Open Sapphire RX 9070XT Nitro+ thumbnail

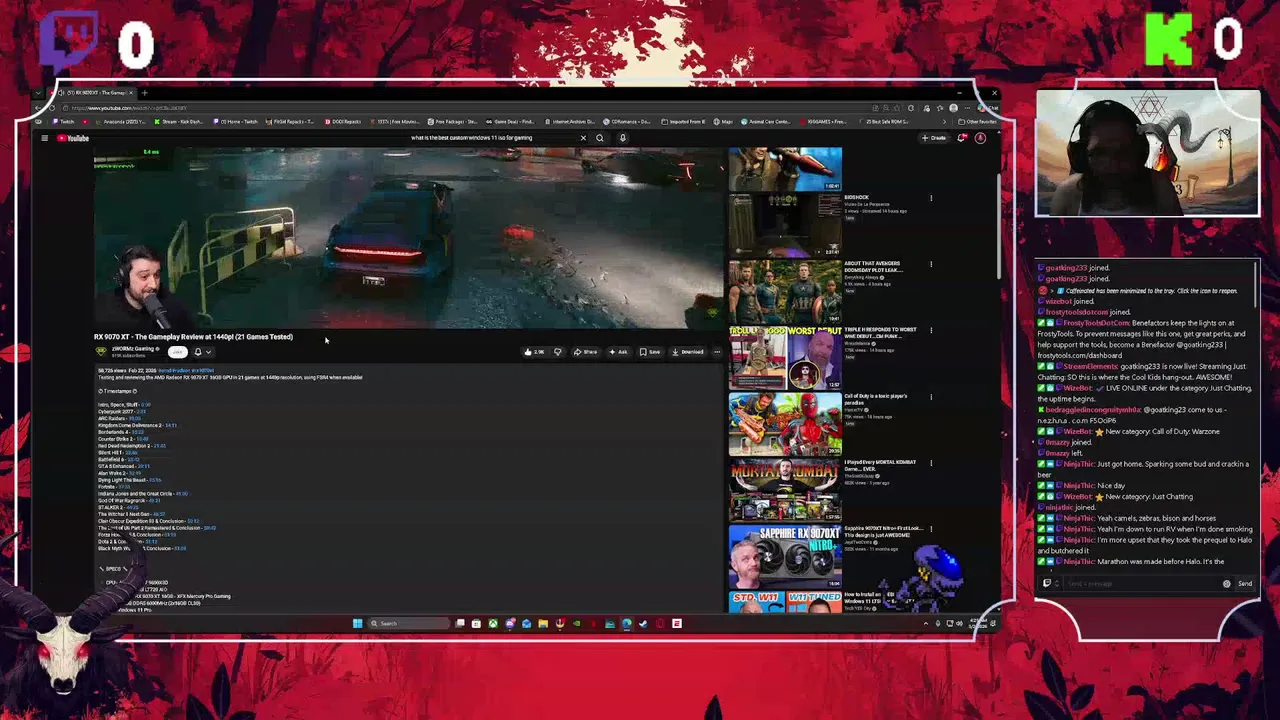[x=785, y=556]
